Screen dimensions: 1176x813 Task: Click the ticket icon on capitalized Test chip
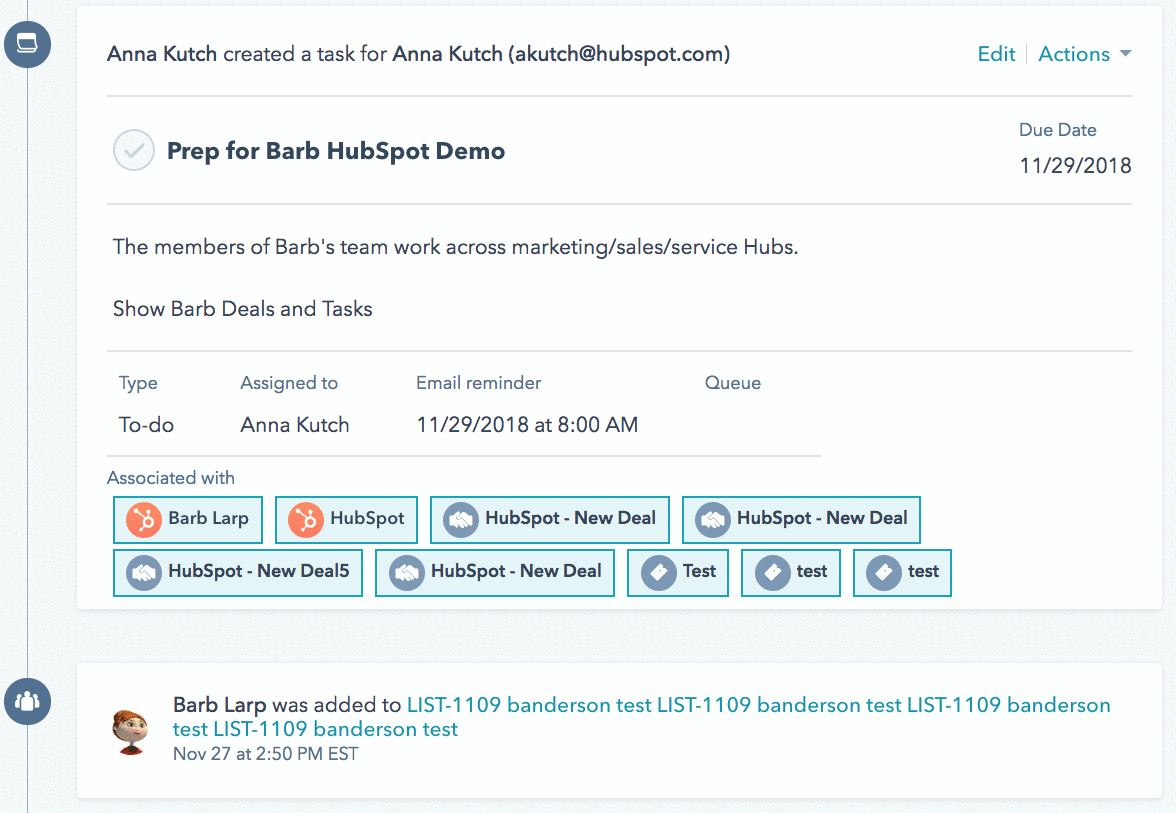(658, 572)
